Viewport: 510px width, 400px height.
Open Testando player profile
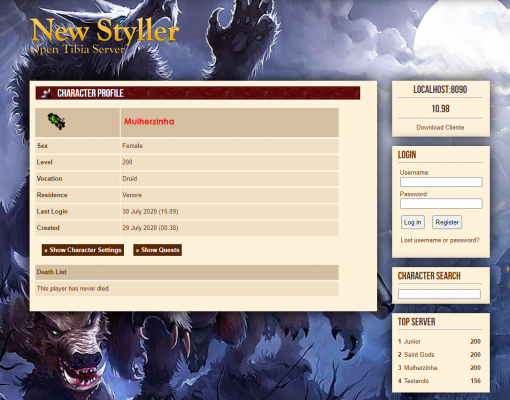point(416,381)
